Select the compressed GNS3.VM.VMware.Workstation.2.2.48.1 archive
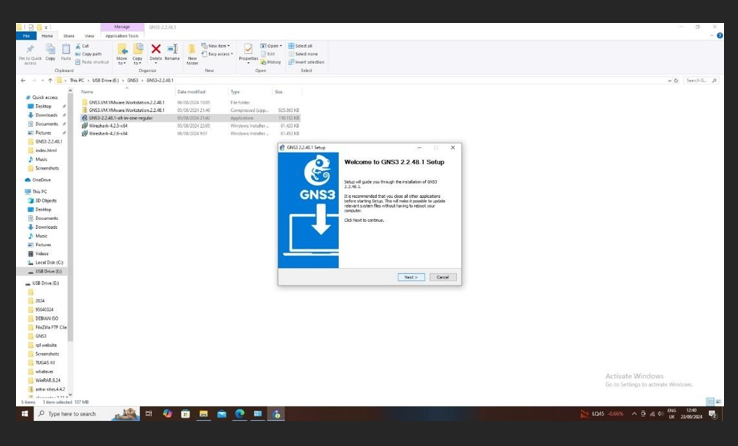The width and height of the screenshot is (738, 446). click(190, 110)
